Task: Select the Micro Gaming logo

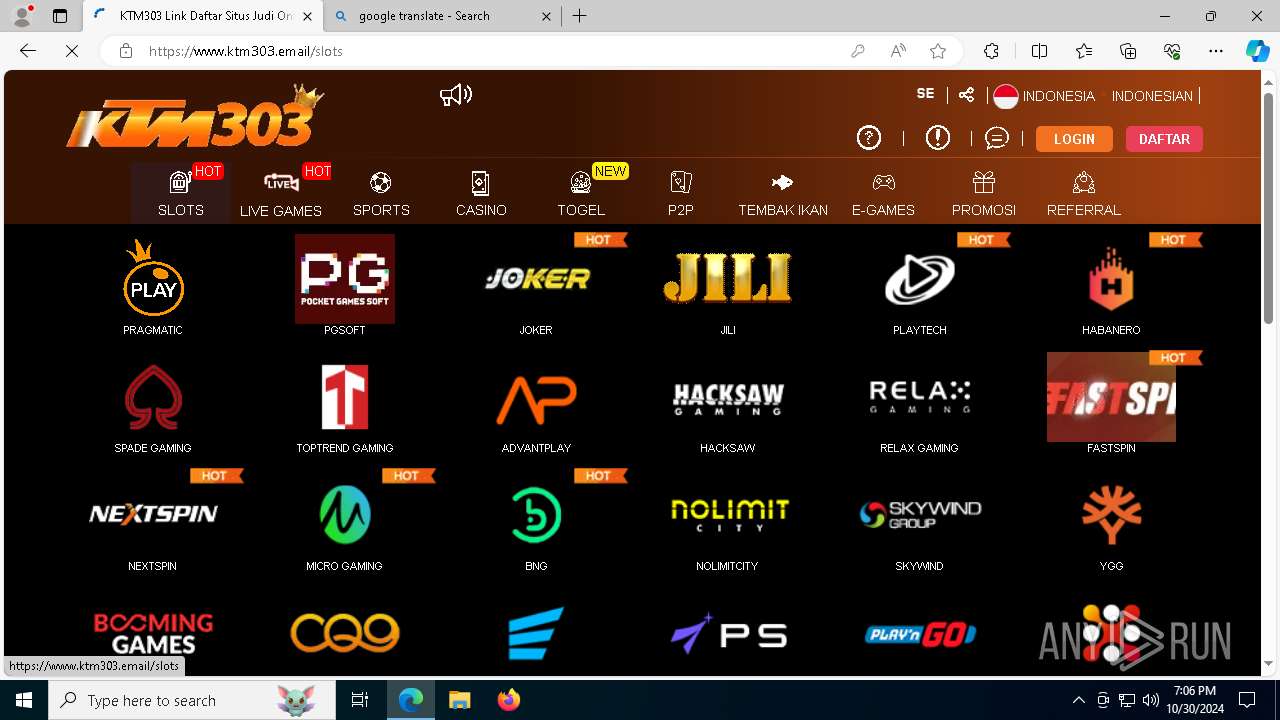Action: (345, 515)
